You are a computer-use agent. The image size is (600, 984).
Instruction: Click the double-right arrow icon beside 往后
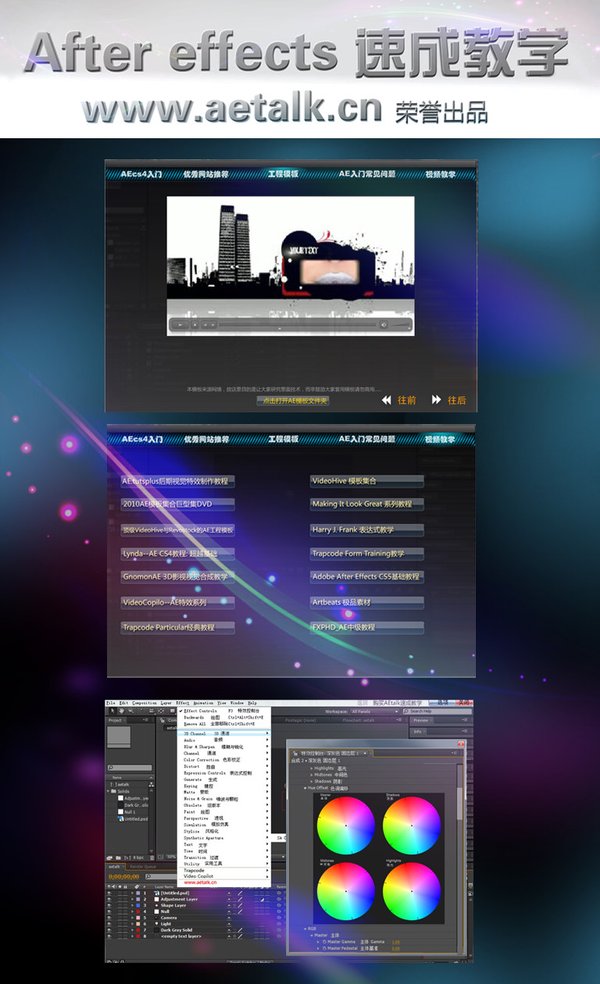pyautogui.click(x=436, y=400)
